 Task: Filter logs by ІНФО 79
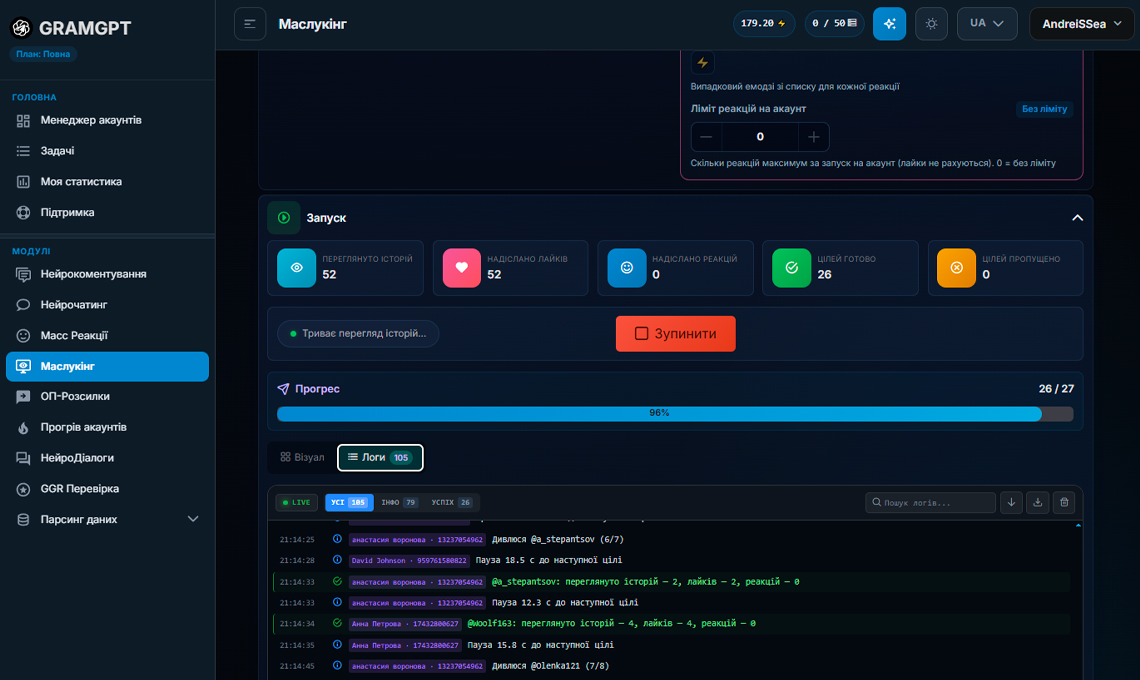click(x=399, y=503)
